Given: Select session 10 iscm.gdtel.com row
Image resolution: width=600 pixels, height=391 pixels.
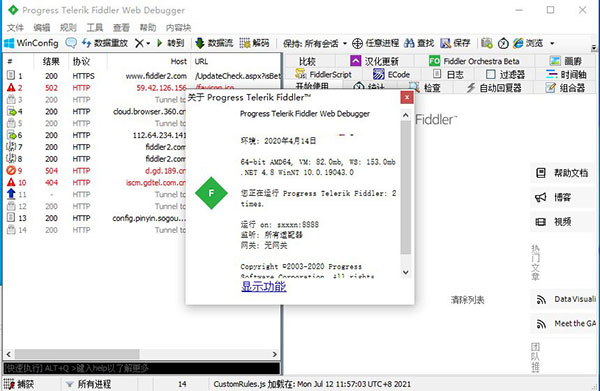Looking at the screenshot, I should click(96, 182).
